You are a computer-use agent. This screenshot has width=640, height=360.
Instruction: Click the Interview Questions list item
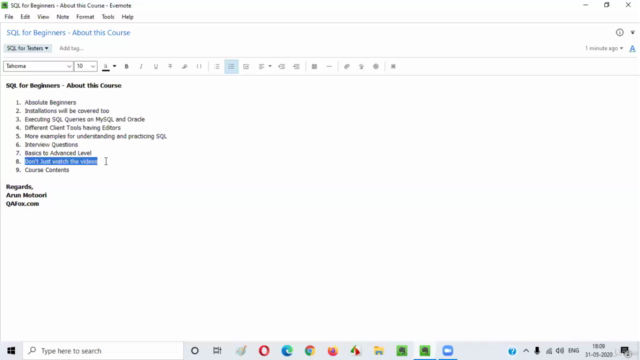(x=51, y=144)
